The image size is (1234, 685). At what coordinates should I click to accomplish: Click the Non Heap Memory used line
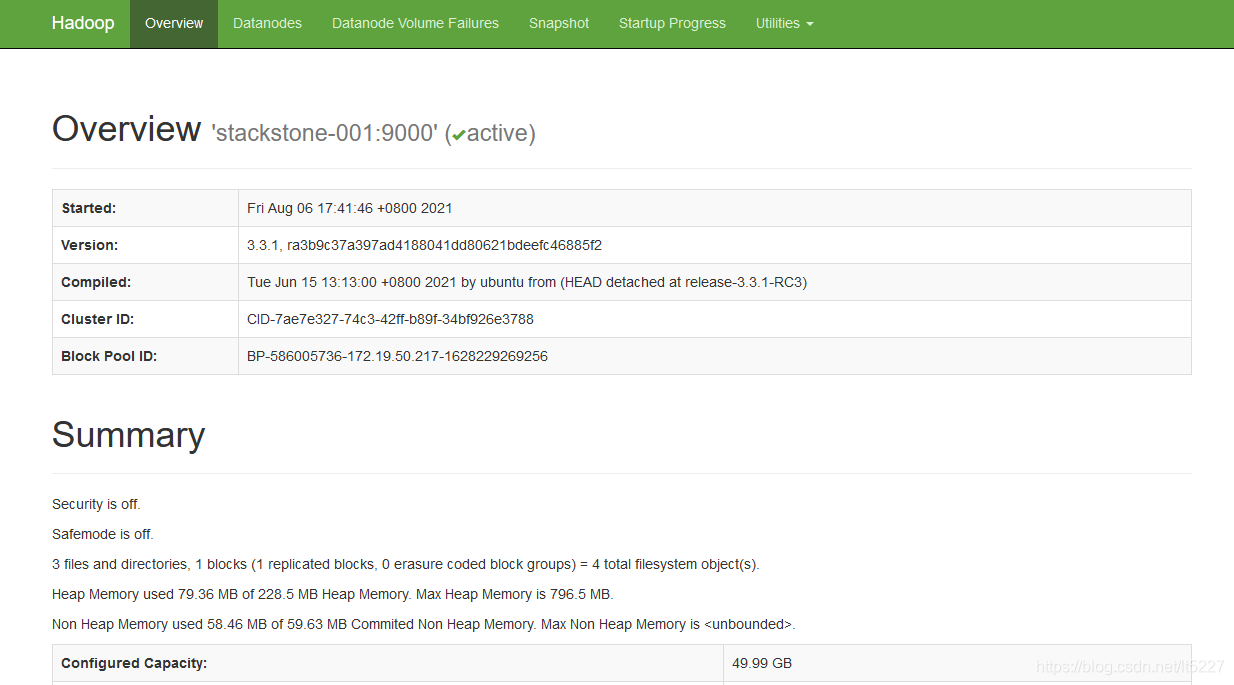[x=424, y=624]
